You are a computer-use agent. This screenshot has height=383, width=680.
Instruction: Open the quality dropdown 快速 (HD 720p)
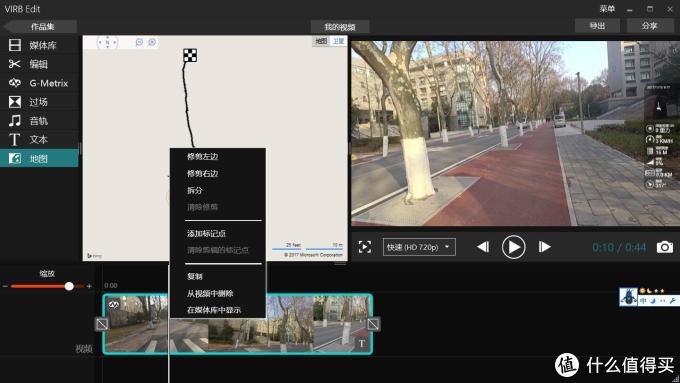[419, 247]
